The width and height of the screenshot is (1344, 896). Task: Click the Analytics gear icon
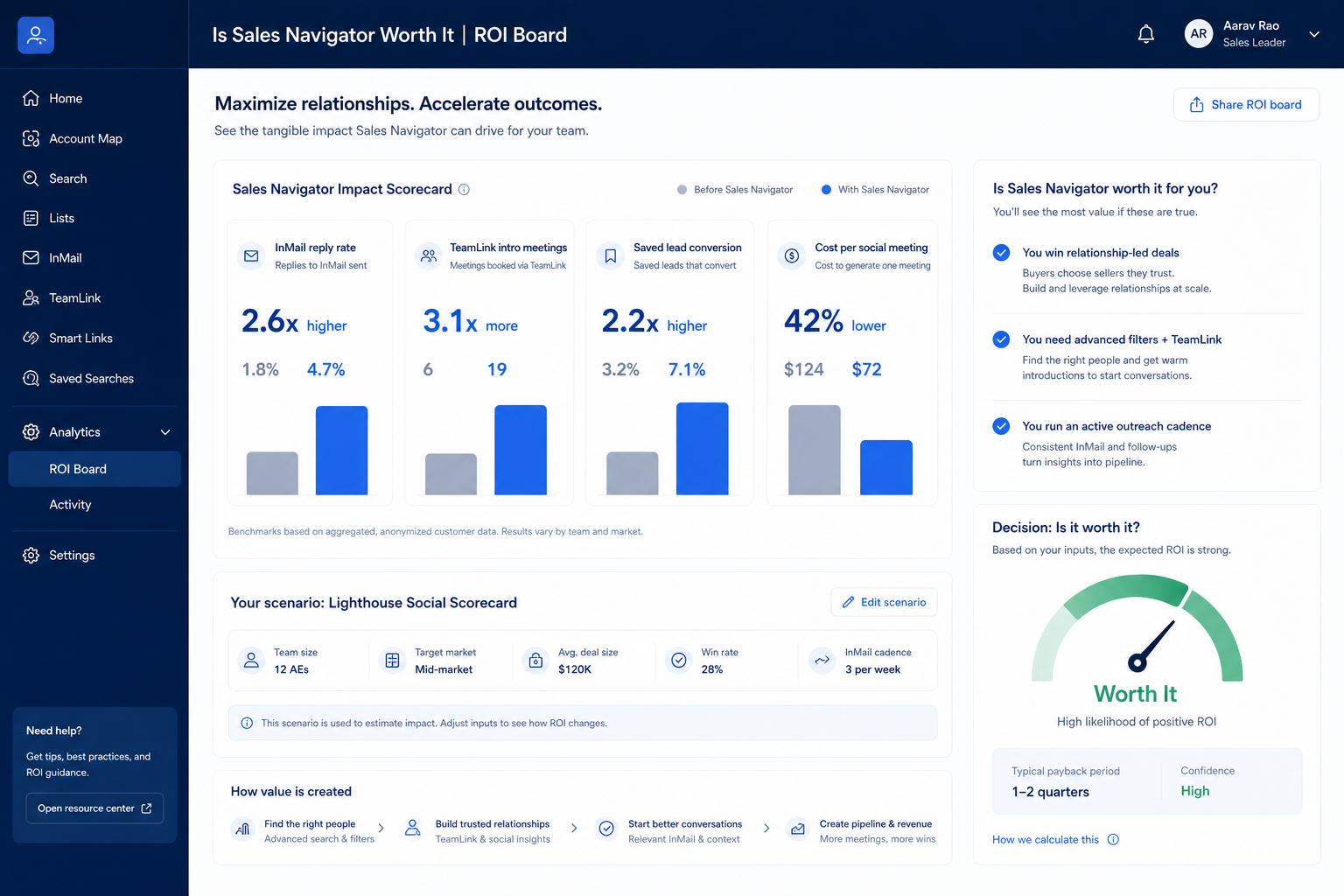point(31,432)
